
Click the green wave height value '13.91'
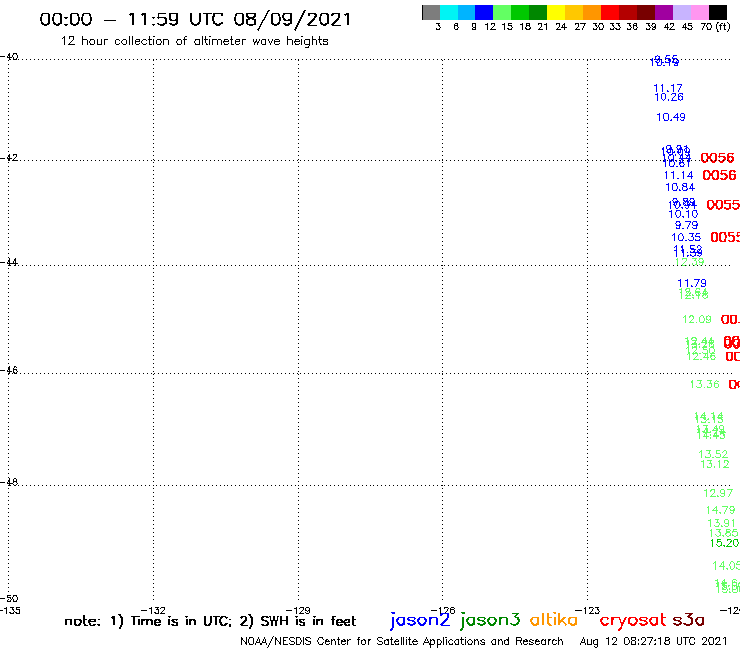[x=722, y=523]
